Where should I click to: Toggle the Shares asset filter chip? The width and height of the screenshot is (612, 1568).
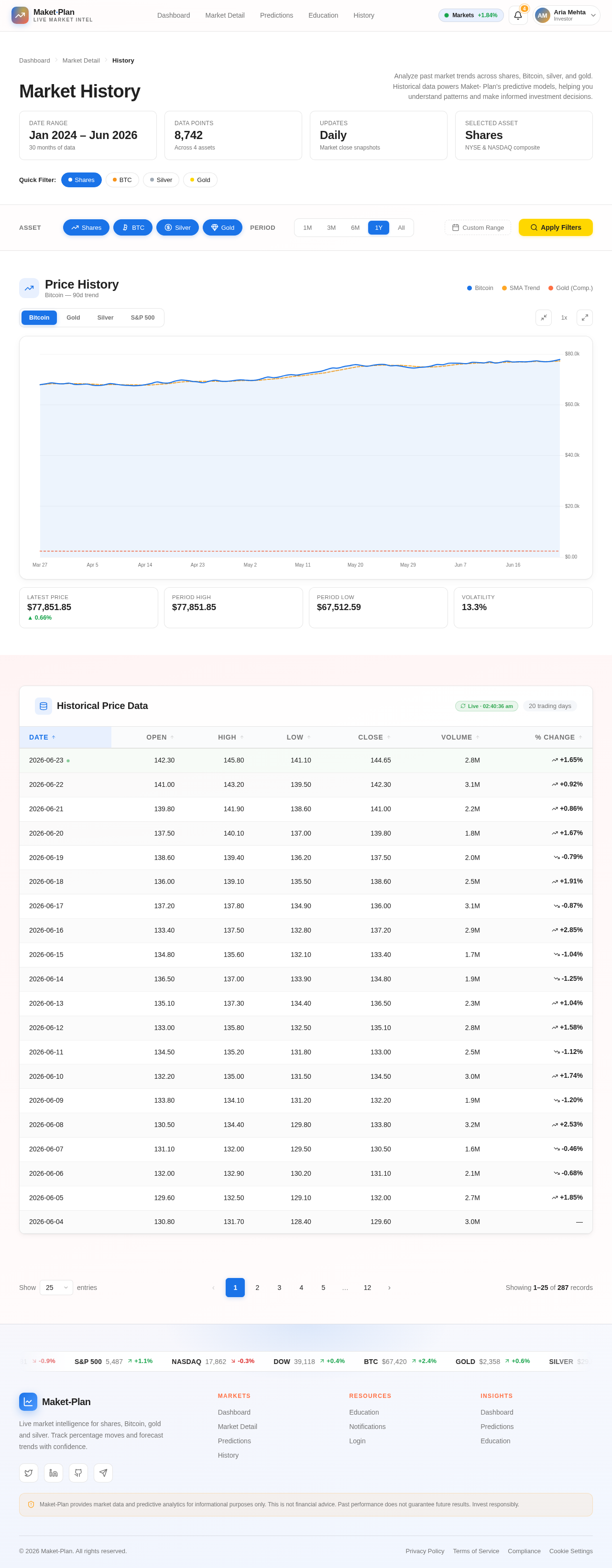(x=87, y=228)
